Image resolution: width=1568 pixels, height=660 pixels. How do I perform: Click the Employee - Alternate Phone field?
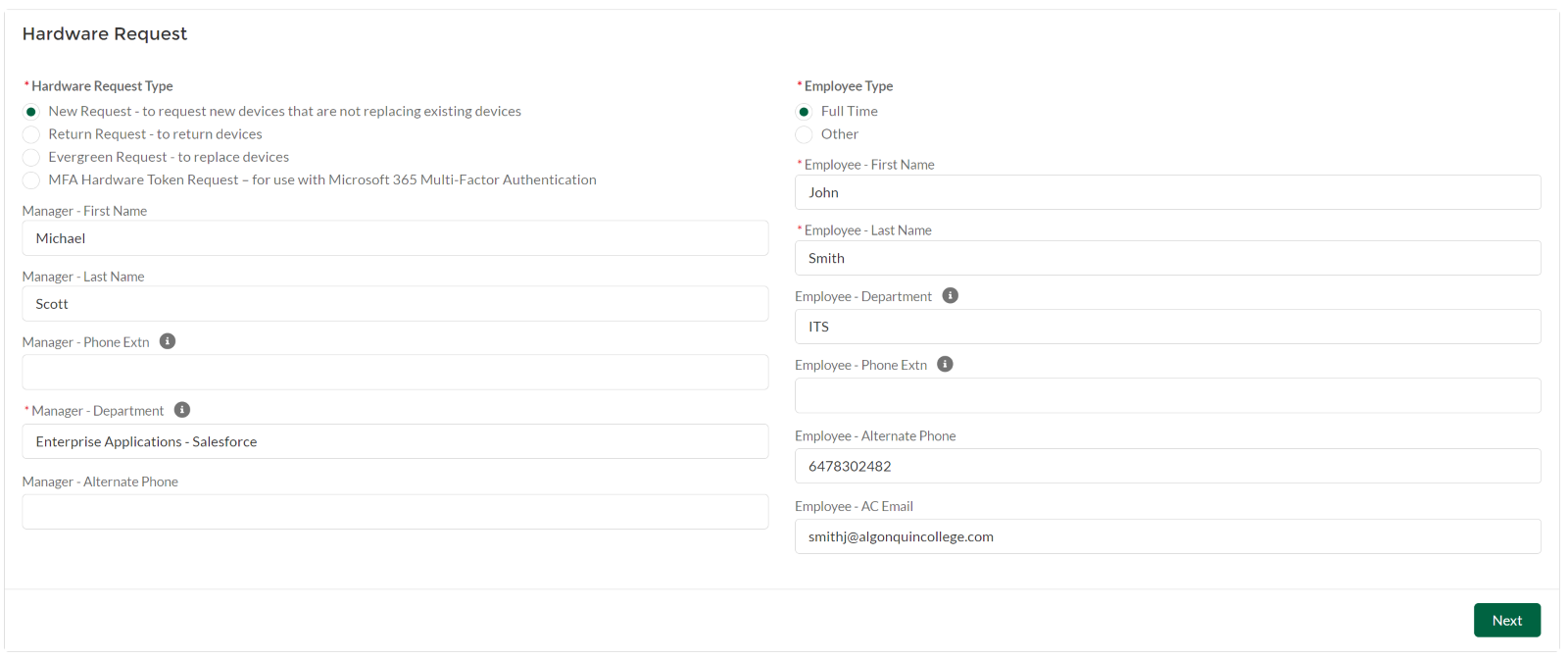tap(1167, 466)
